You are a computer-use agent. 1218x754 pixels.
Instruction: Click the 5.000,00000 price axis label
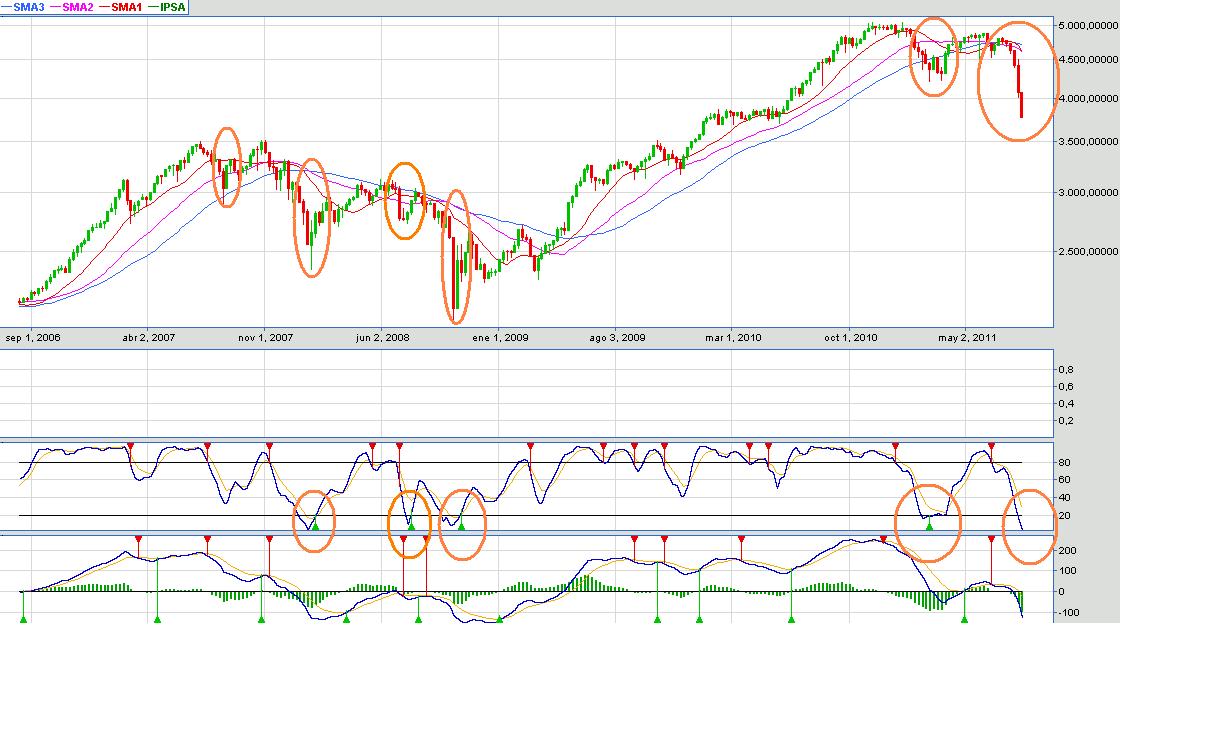coord(1087,25)
